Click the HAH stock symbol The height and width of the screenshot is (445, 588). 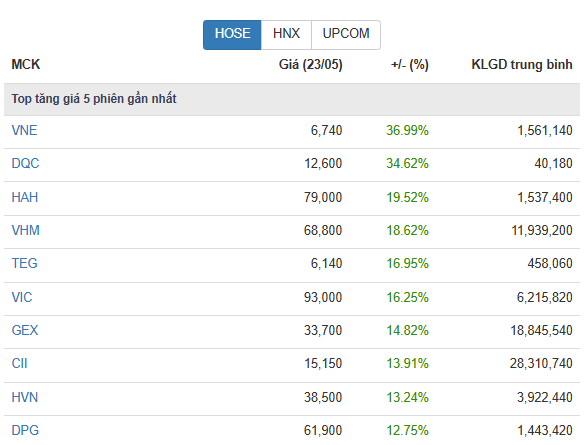pos(25,197)
